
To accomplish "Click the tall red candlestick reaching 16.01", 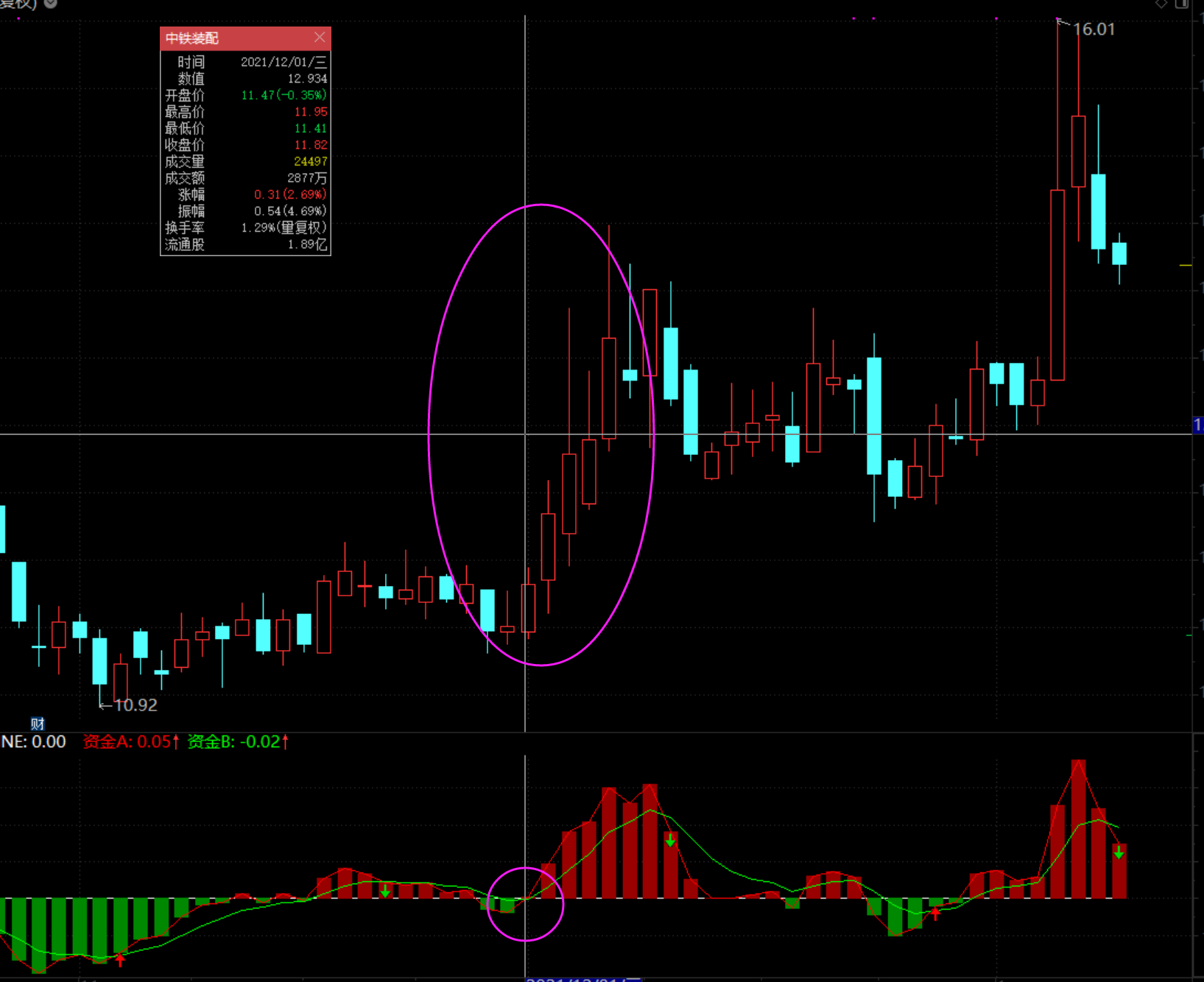I will coord(1057,285).
